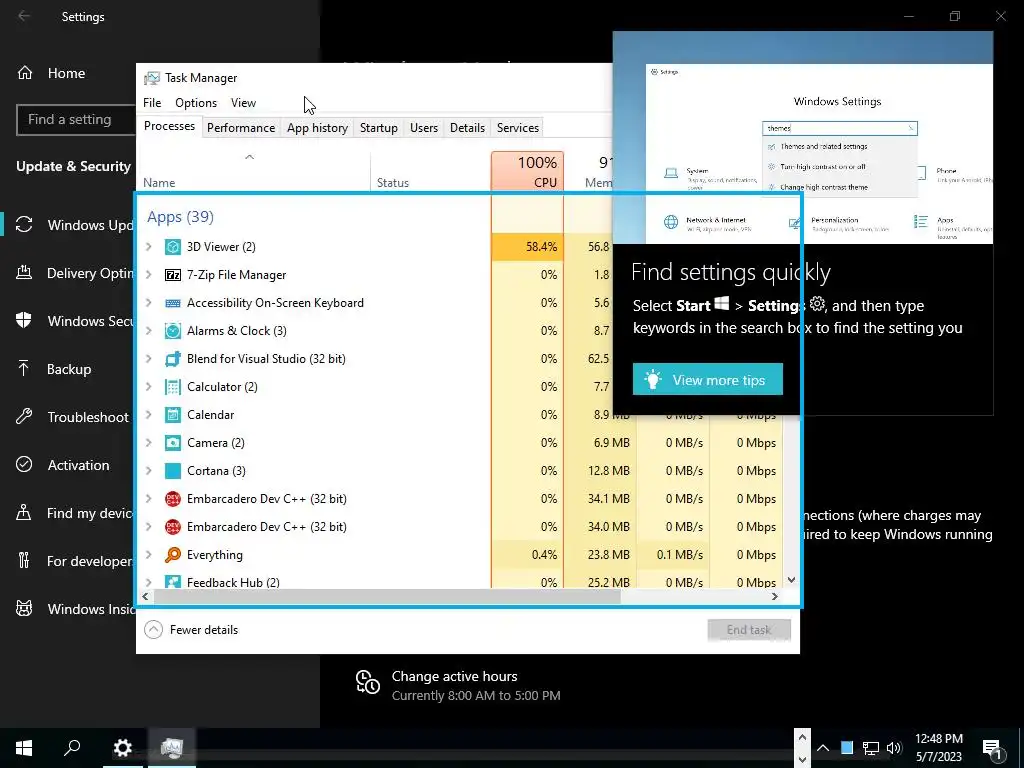Expand the Calendar process row
Image resolution: width=1024 pixels, height=768 pixels.
(x=149, y=415)
